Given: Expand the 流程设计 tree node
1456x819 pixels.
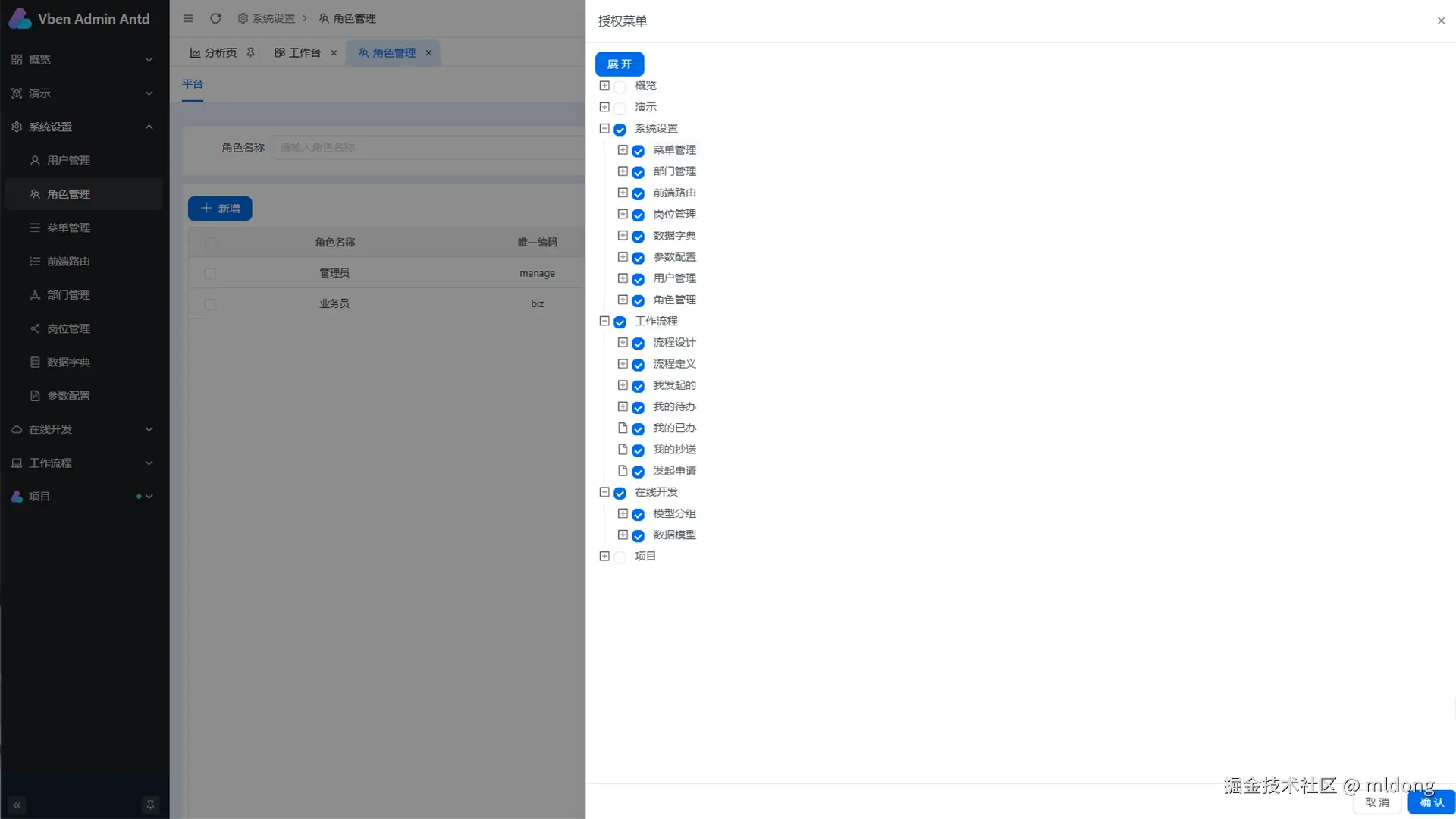Looking at the screenshot, I should point(623,343).
